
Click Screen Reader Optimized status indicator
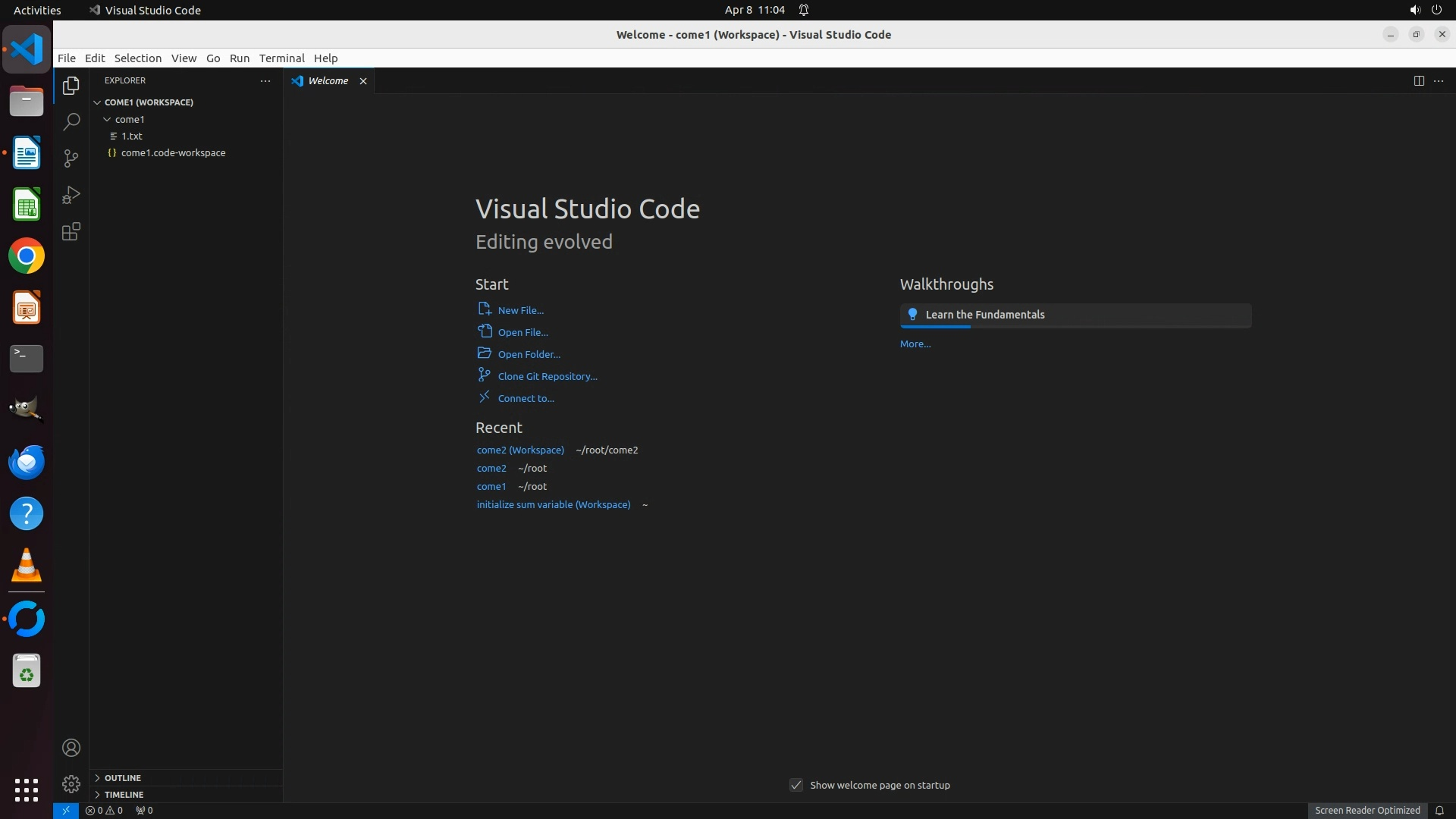click(x=1367, y=810)
